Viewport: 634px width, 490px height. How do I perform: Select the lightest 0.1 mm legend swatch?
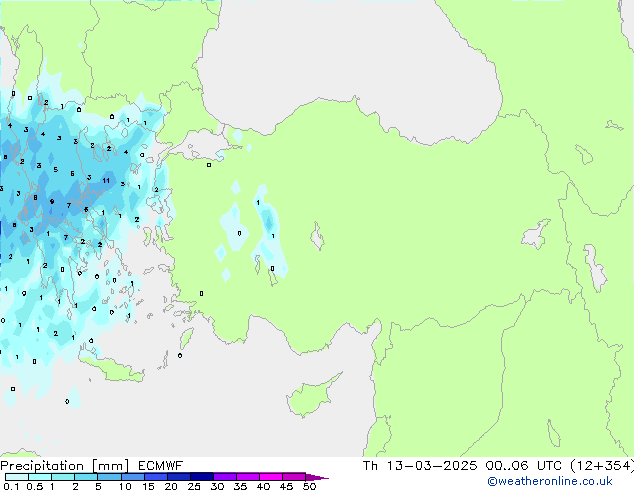point(17,477)
